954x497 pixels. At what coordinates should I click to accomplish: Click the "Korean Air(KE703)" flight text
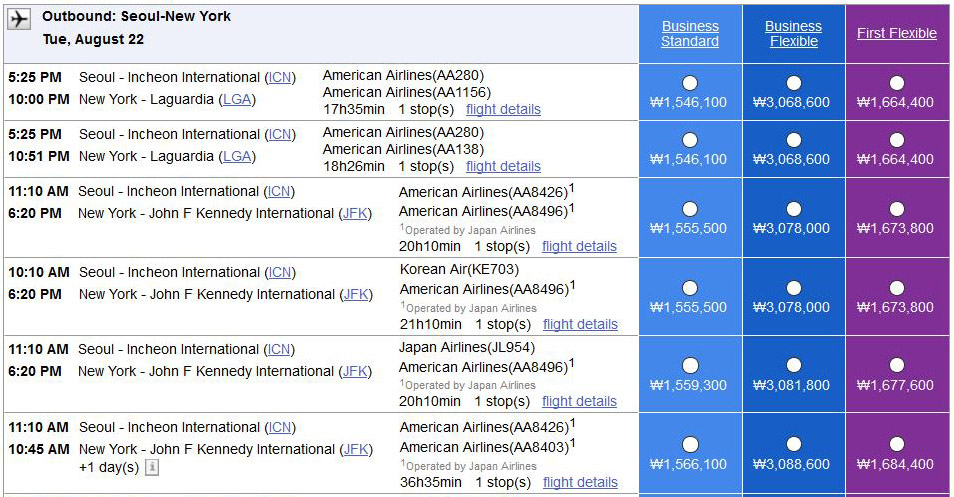click(459, 269)
